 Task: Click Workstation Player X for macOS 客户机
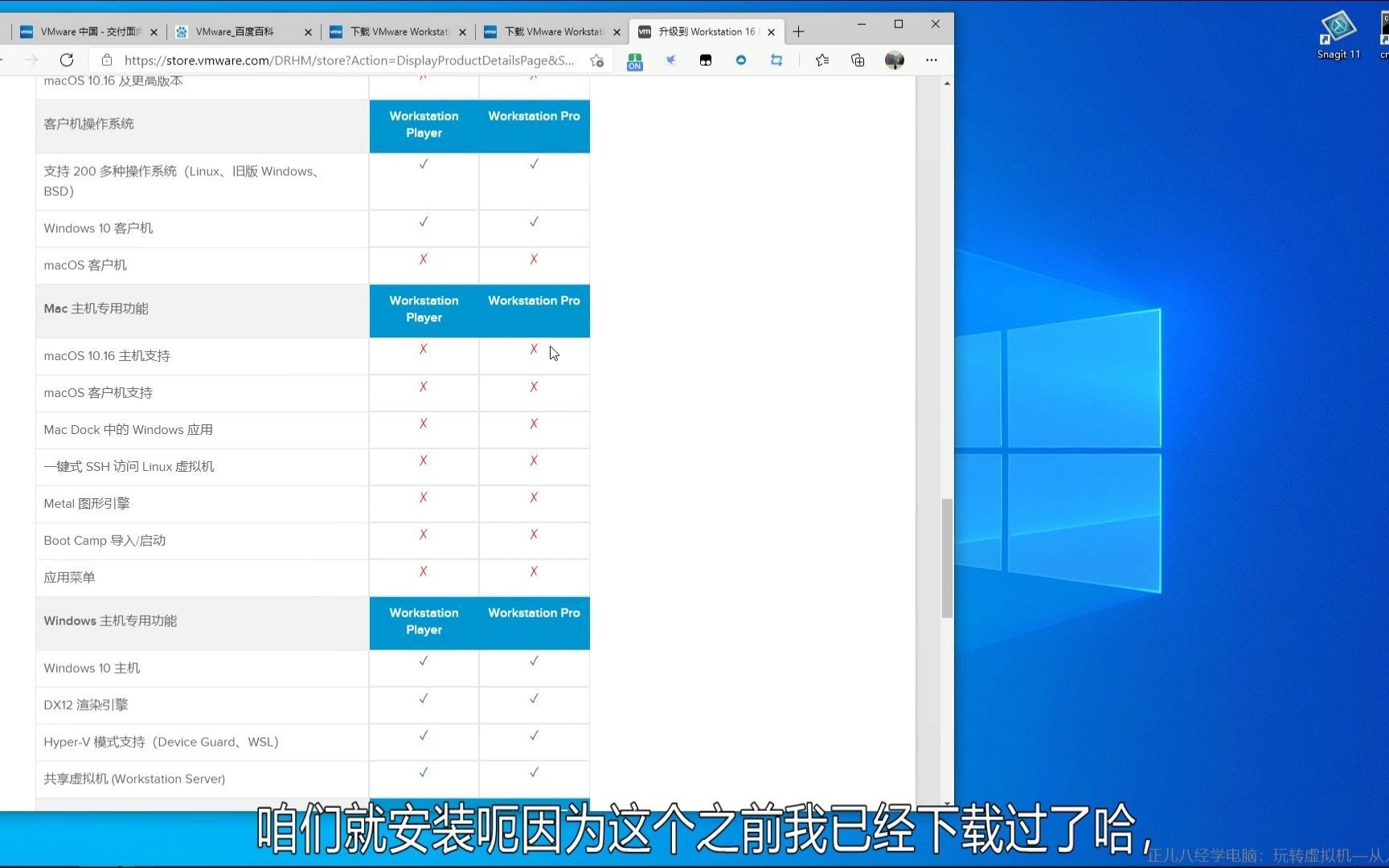[x=424, y=259]
